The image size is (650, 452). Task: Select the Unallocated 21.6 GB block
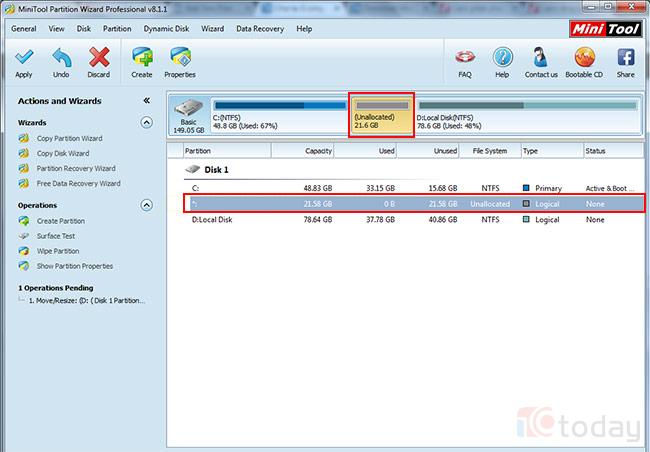coord(381,115)
